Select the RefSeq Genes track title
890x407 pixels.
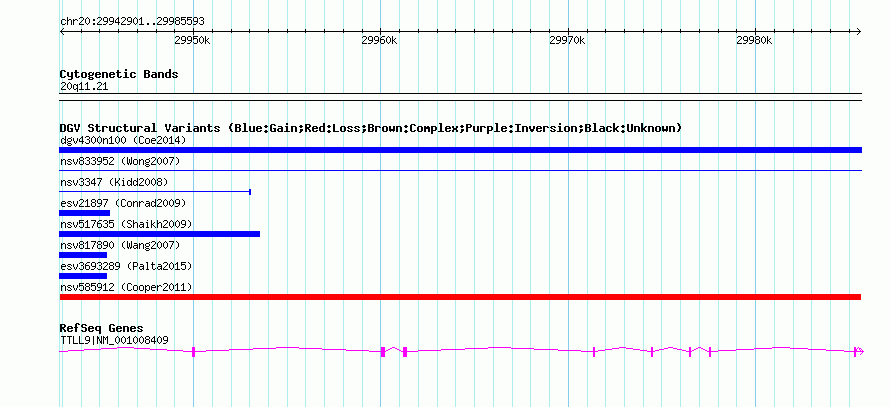(101, 328)
